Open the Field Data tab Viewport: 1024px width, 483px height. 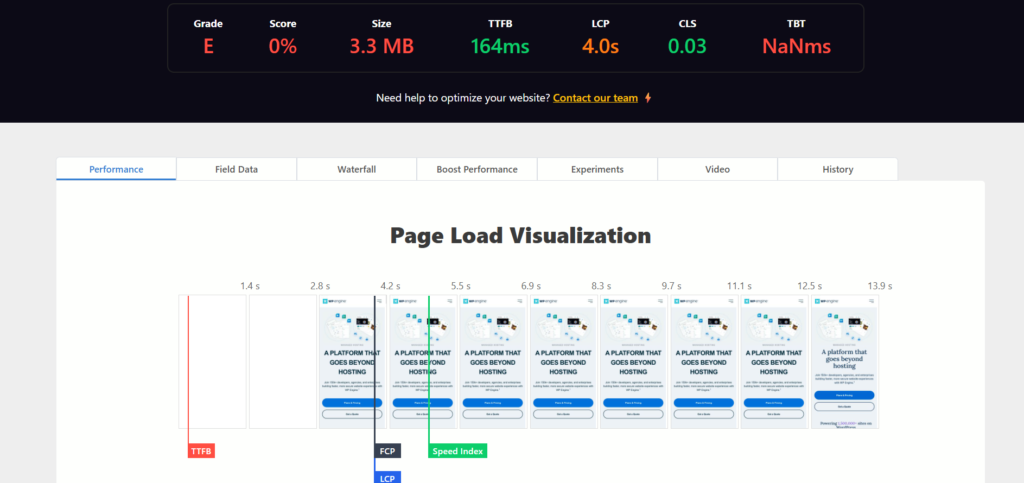click(x=236, y=169)
